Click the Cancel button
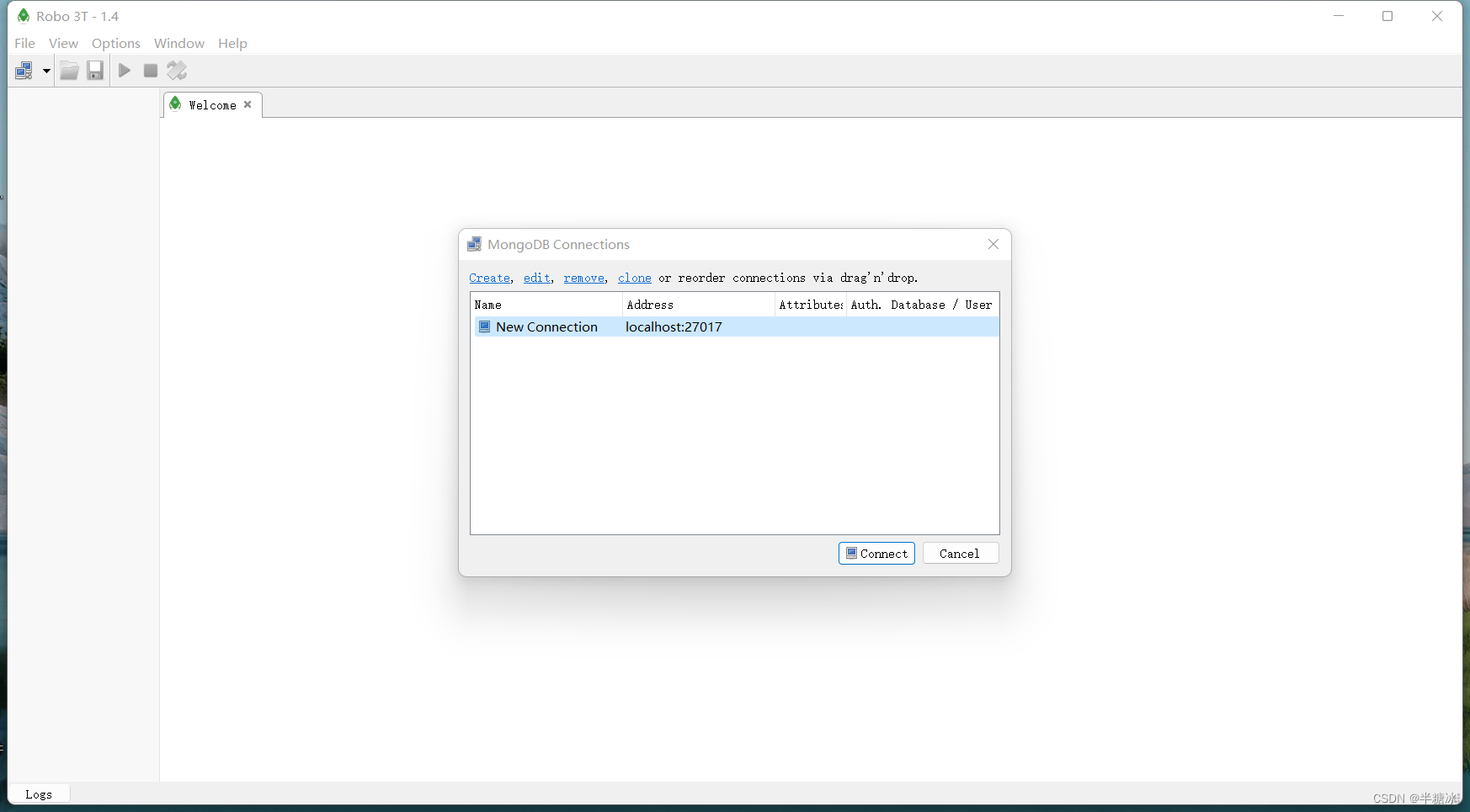 (961, 553)
